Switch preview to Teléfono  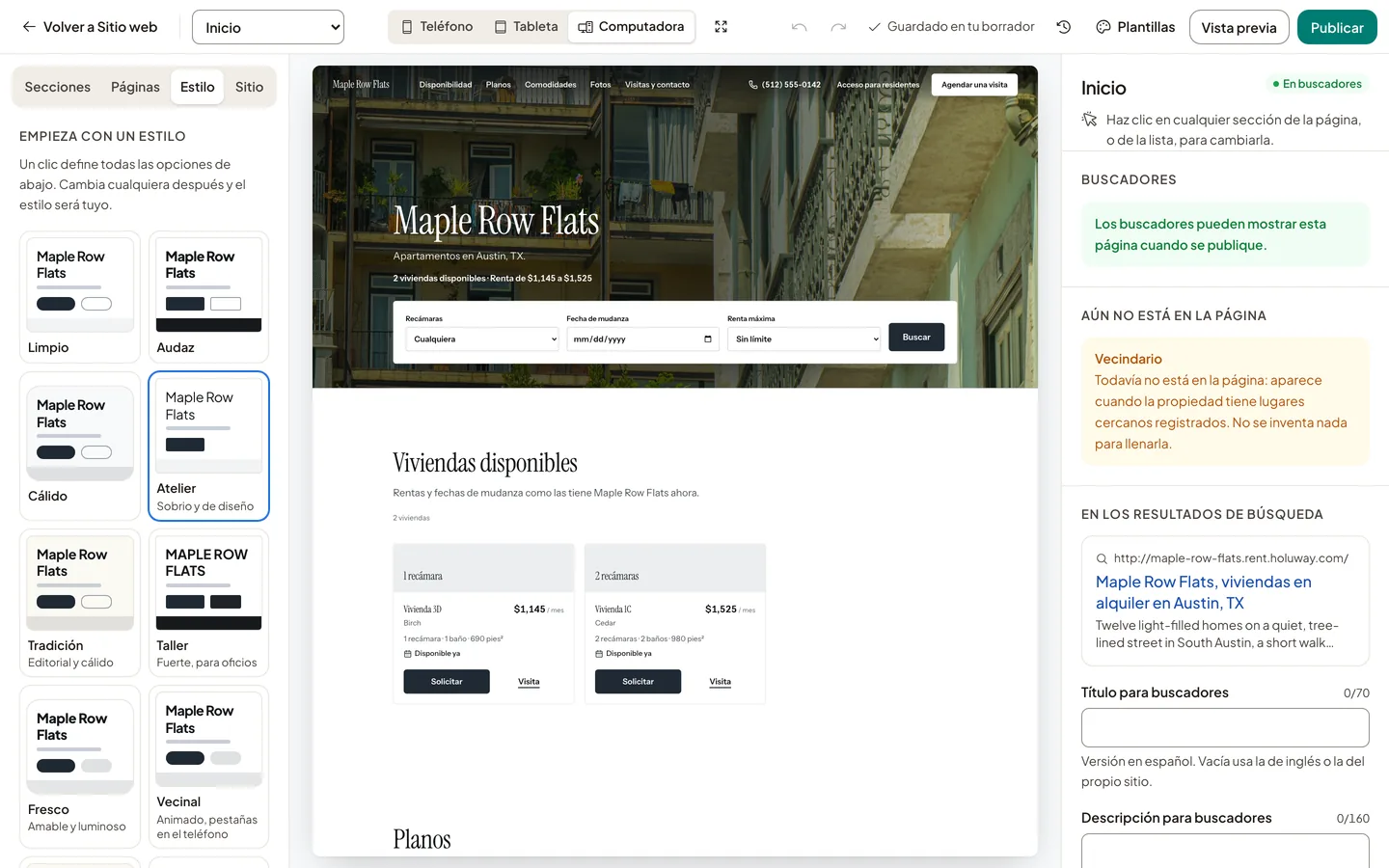437,27
